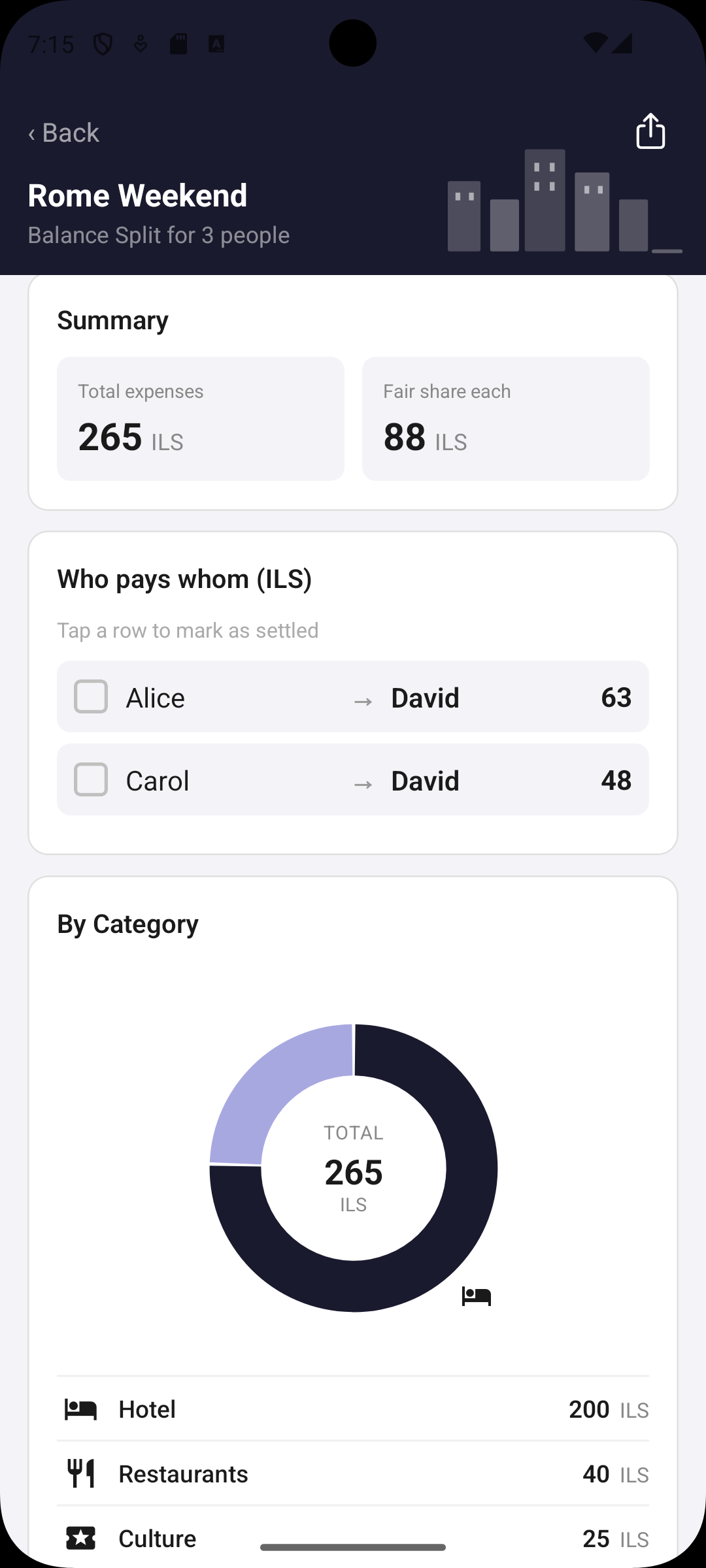Check the Alice pays David checkbox
The height and width of the screenshot is (1568, 706).
[91, 696]
